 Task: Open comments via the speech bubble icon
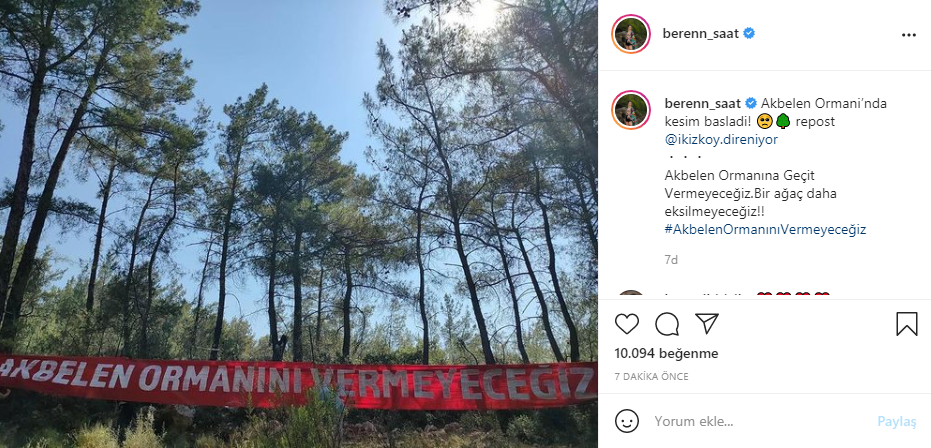(667, 324)
